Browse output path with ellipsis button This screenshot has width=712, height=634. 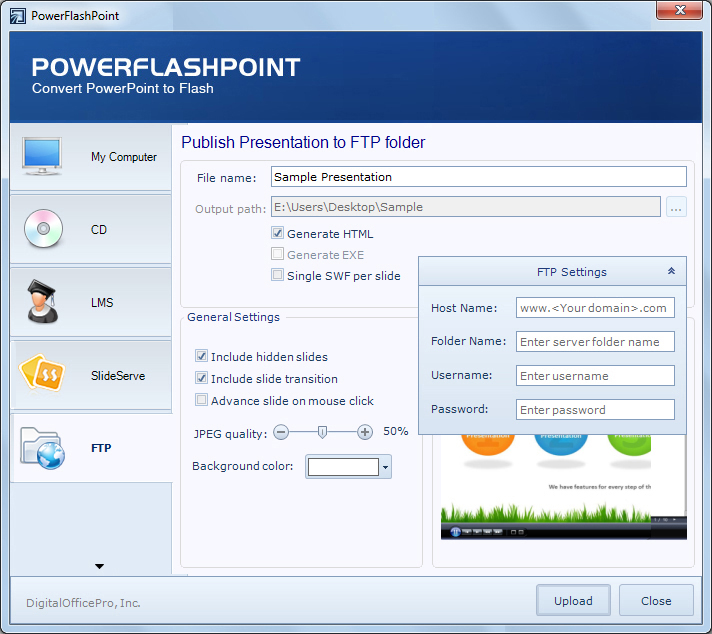pyautogui.click(x=676, y=208)
